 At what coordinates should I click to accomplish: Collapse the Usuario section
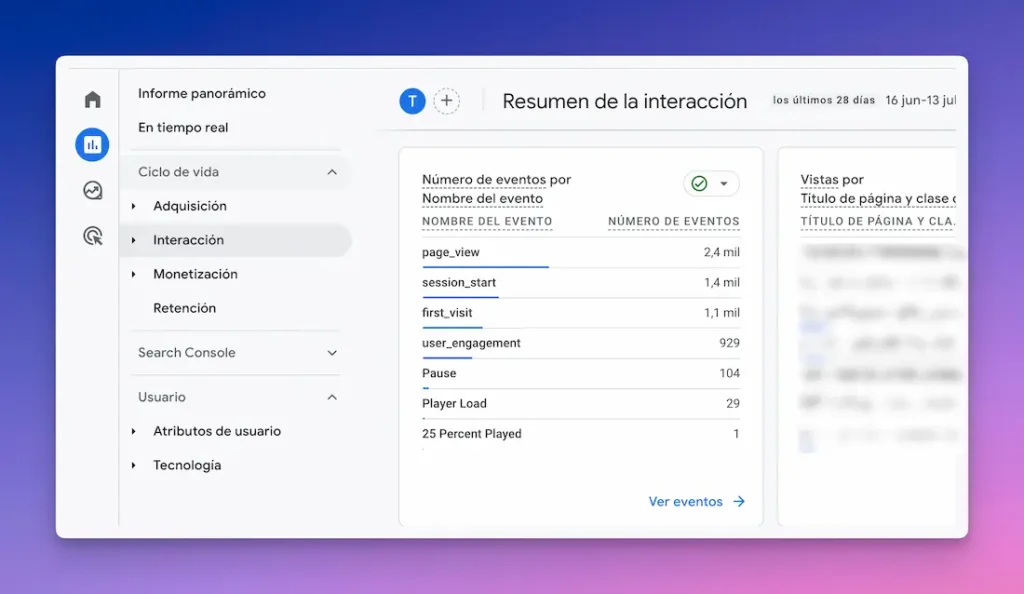330,397
